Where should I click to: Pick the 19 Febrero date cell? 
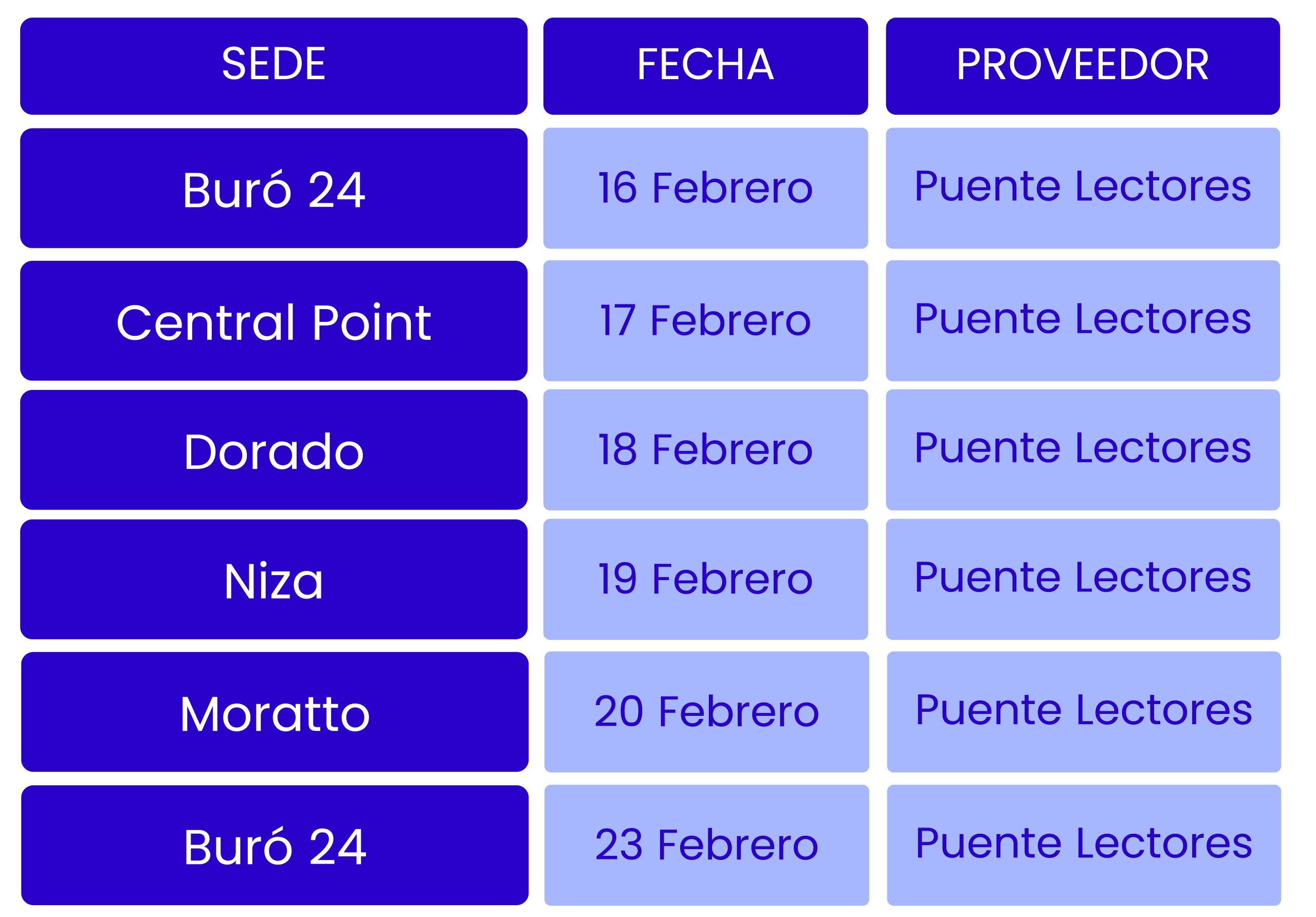[705, 579]
